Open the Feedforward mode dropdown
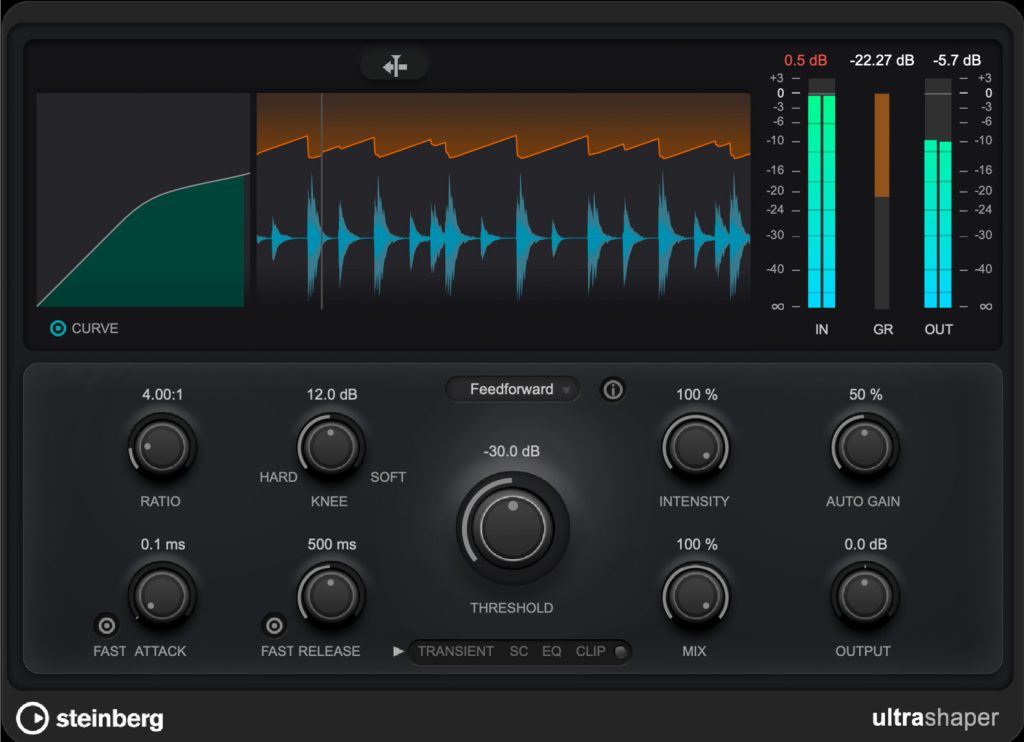Image resolution: width=1024 pixels, height=742 pixels. [x=513, y=390]
